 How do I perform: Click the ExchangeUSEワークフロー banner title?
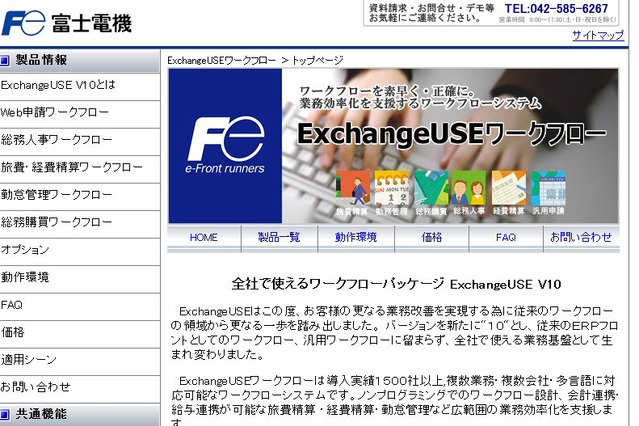click(452, 134)
